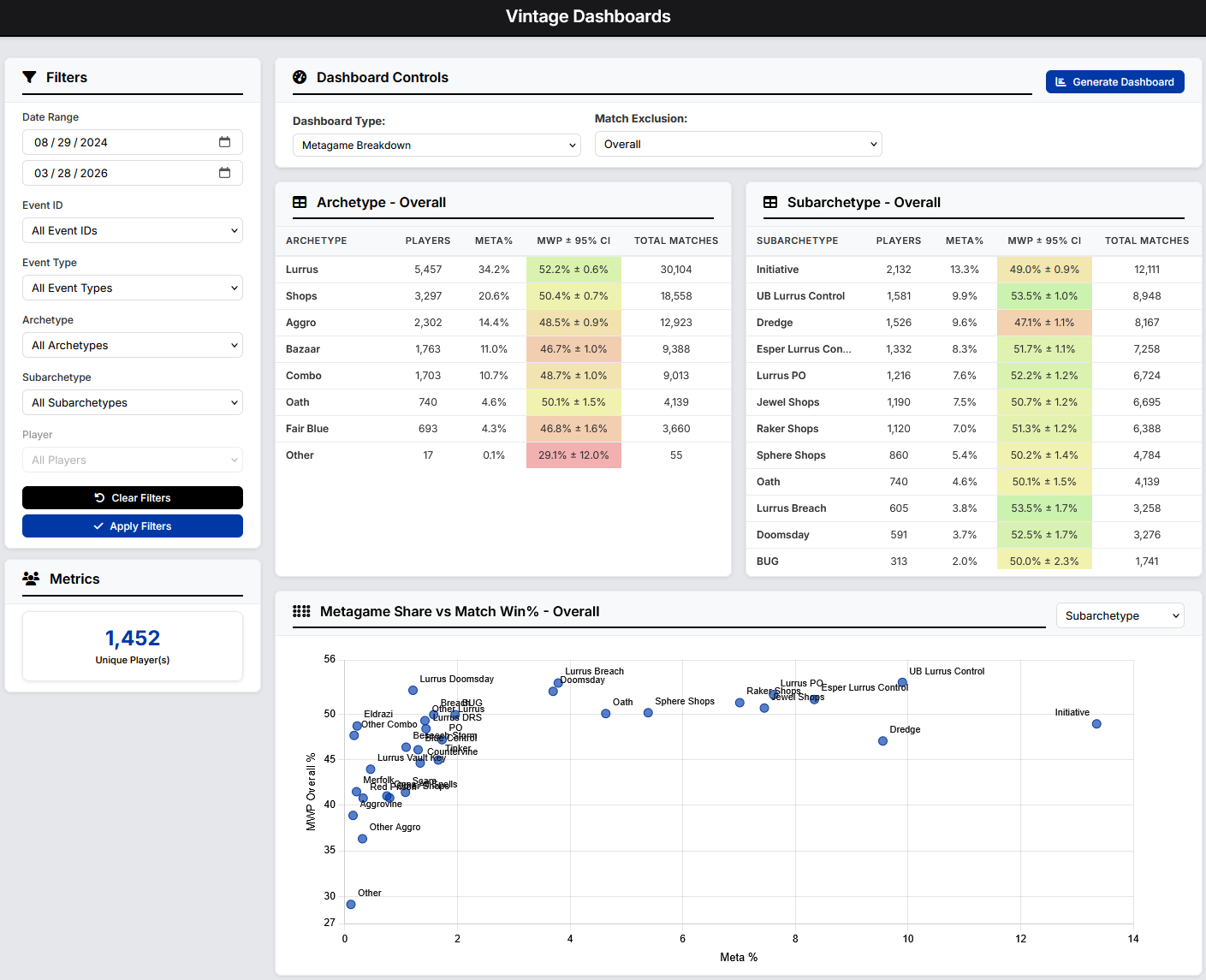
Task: Click the table icon beside Subarchetype - Overall
Action: (770, 202)
